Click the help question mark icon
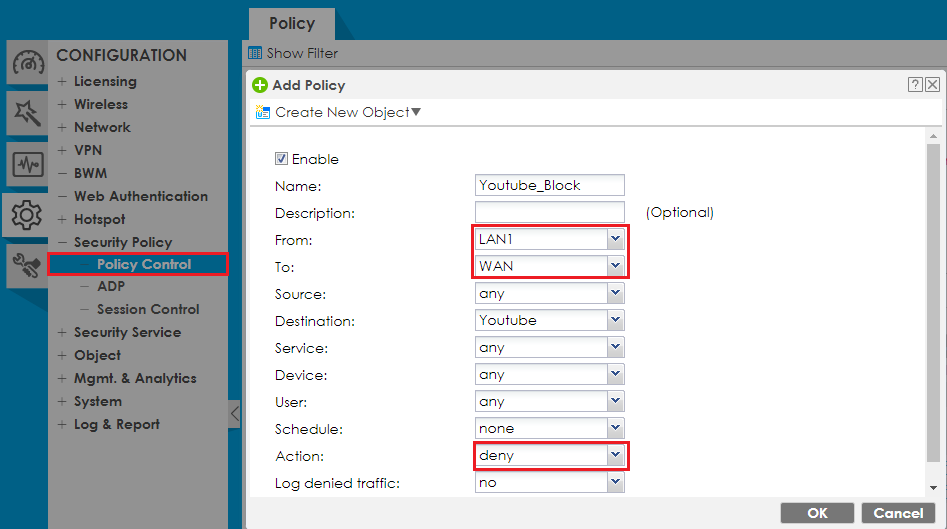The height and width of the screenshot is (529, 947). tap(915, 85)
